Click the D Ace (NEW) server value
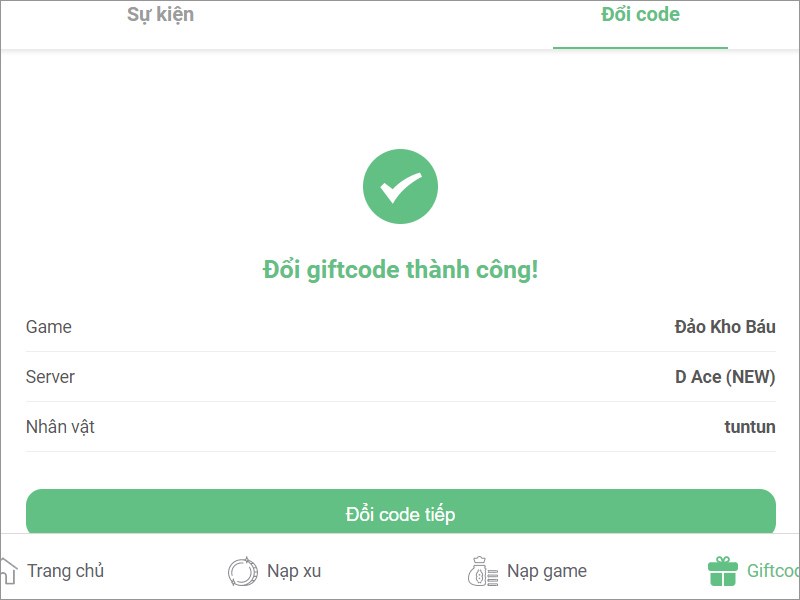800x600 pixels. pyautogui.click(x=725, y=377)
